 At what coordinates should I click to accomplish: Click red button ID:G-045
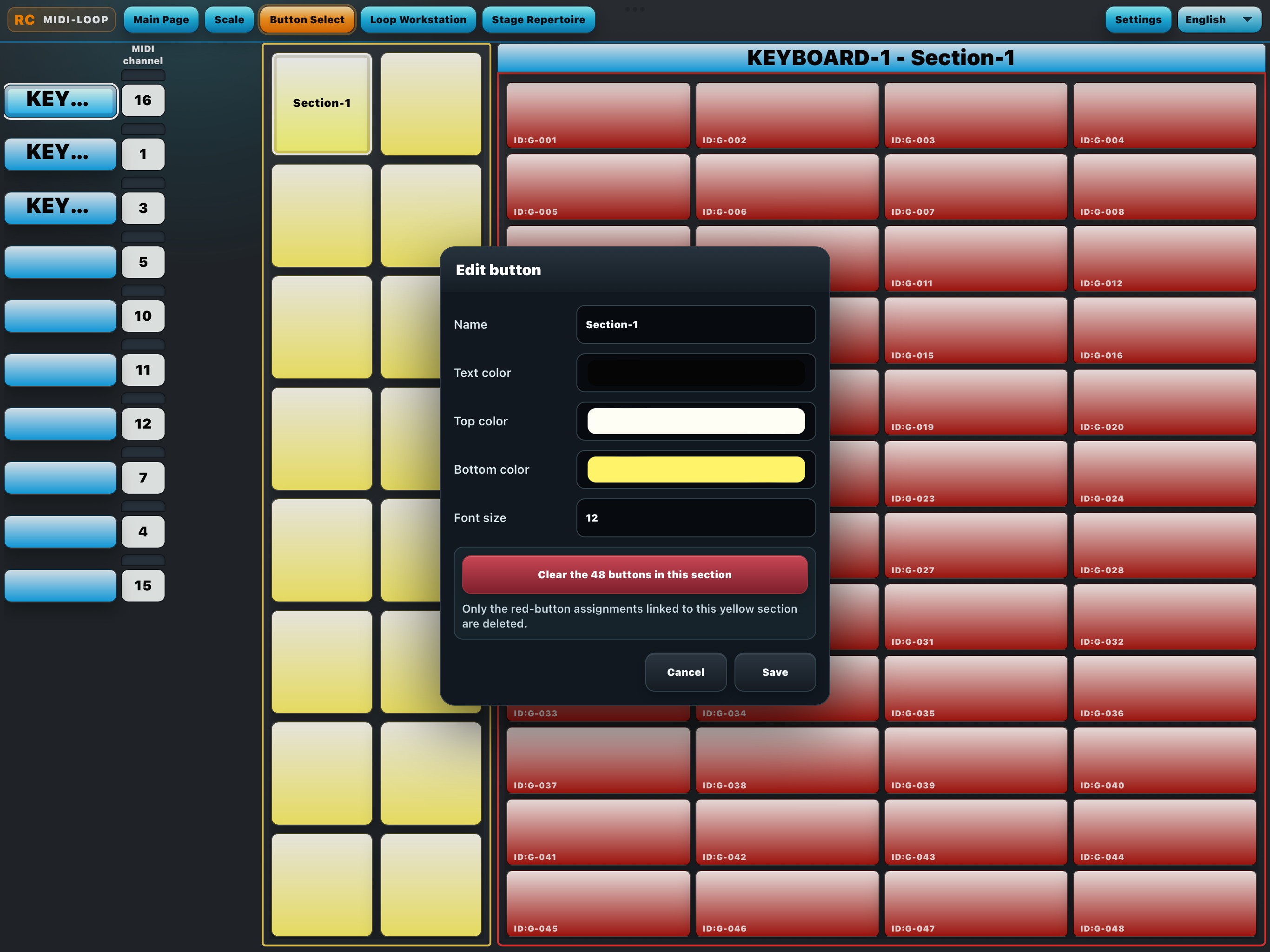tap(598, 904)
